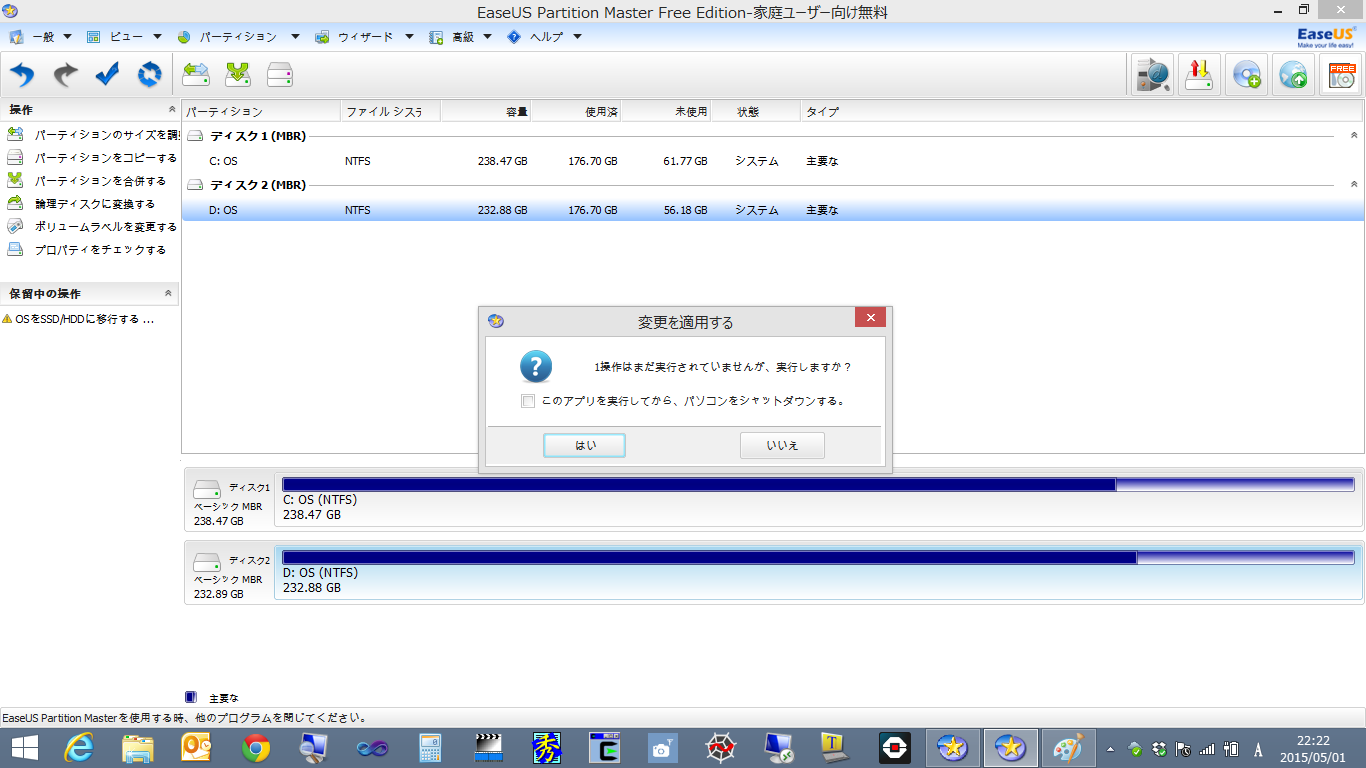This screenshot has width=1366, height=768.
Task: Click the Apply checkmark icon in toolbar
Action: click(x=107, y=74)
